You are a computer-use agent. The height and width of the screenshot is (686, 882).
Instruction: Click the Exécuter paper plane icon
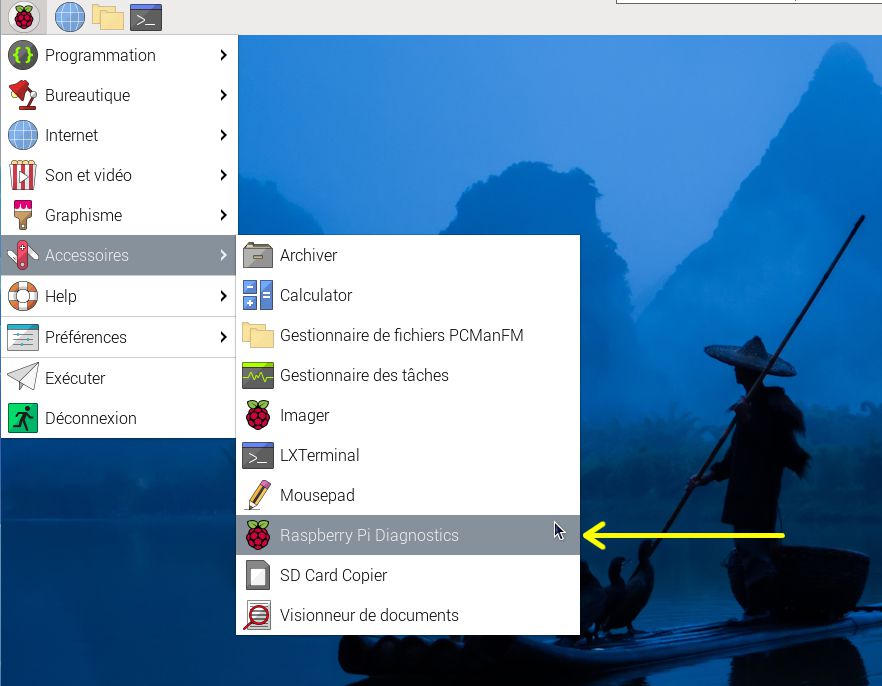[22, 377]
